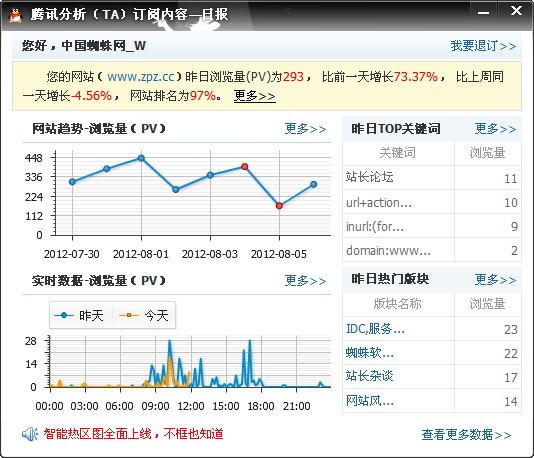
Task: Open 更多>> for 昨日热门版块
Action: tap(496, 280)
